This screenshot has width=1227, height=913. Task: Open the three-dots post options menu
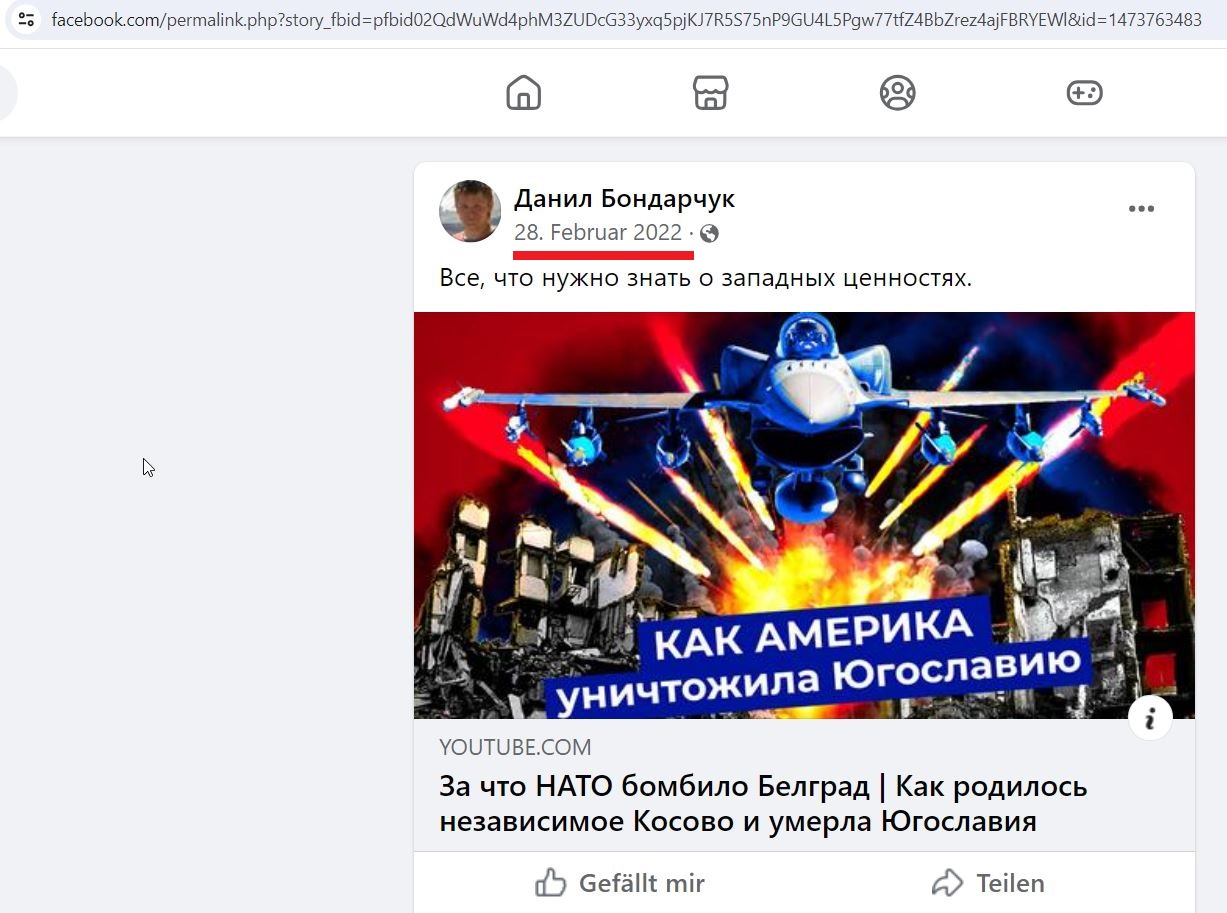[x=1141, y=209]
